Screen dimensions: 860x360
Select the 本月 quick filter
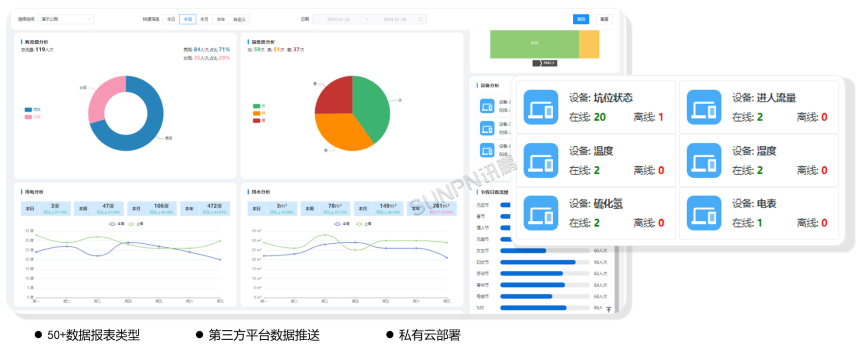pyautogui.click(x=204, y=19)
